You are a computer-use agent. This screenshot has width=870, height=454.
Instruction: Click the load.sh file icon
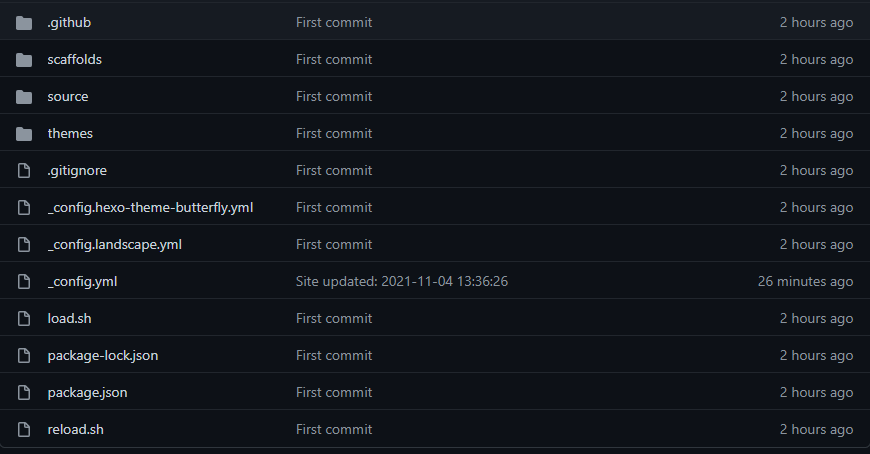[24, 319]
